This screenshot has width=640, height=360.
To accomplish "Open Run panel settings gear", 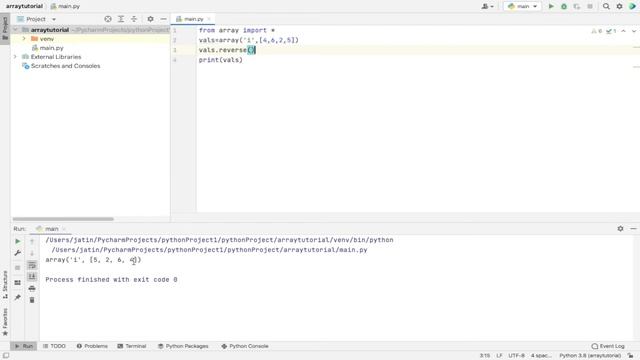I will click(620, 229).
